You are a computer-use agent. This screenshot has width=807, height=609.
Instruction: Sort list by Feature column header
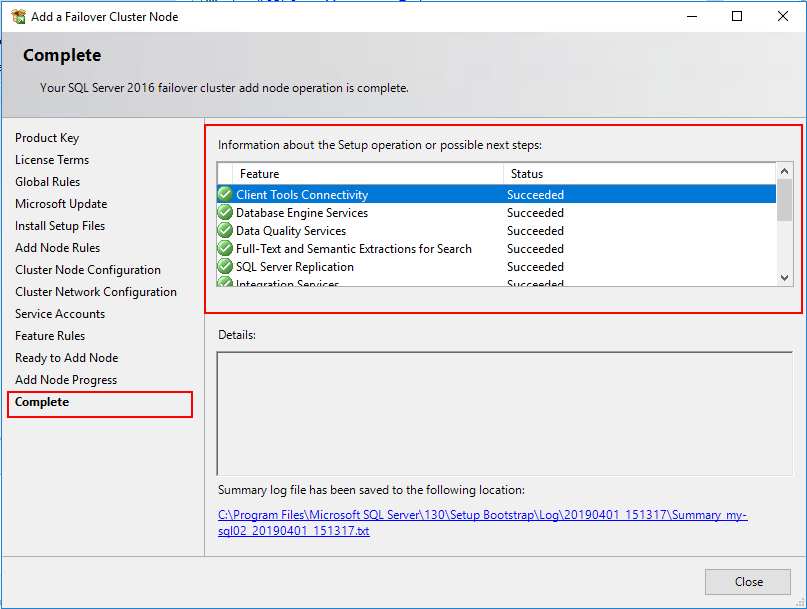click(368, 174)
